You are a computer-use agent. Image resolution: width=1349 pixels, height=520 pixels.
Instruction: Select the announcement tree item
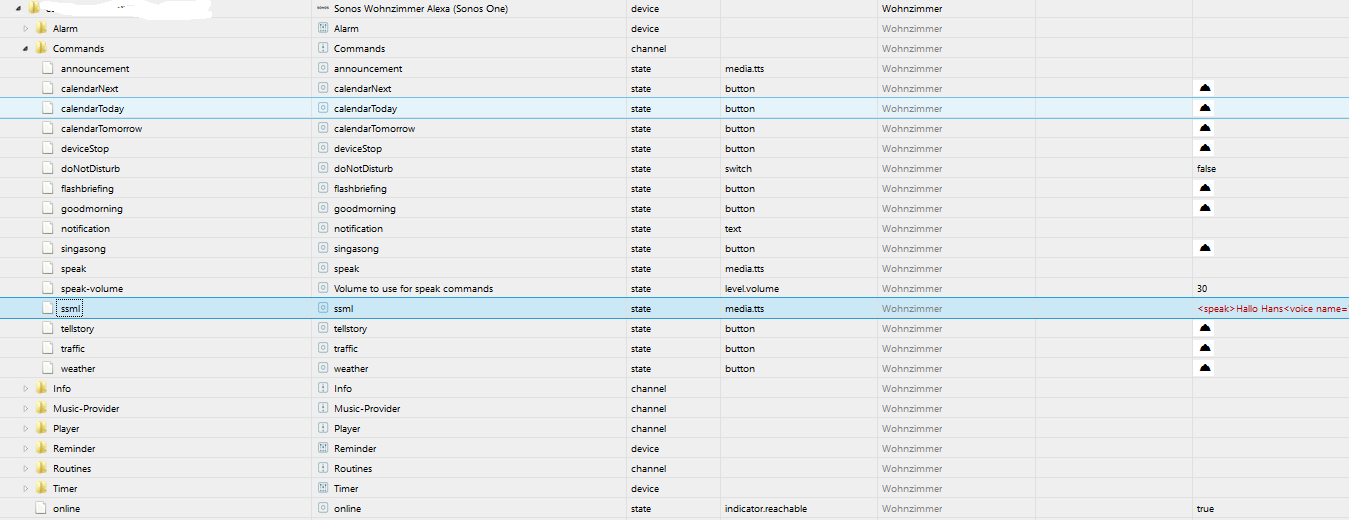pyautogui.click(x=95, y=68)
